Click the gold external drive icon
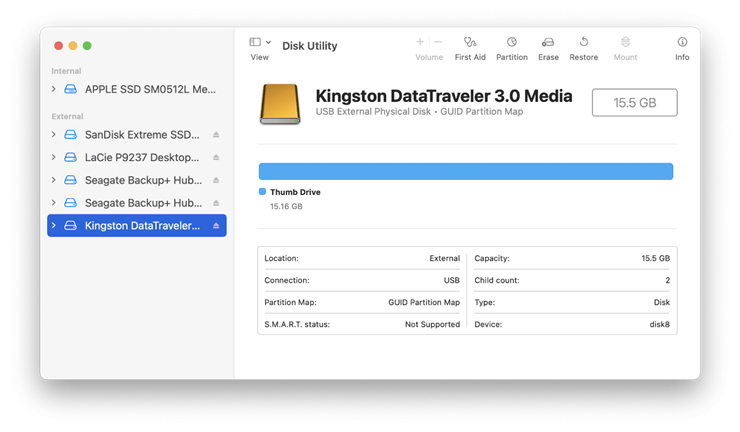Image resolution: width=740 pixels, height=432 pixels. (280, 104)
